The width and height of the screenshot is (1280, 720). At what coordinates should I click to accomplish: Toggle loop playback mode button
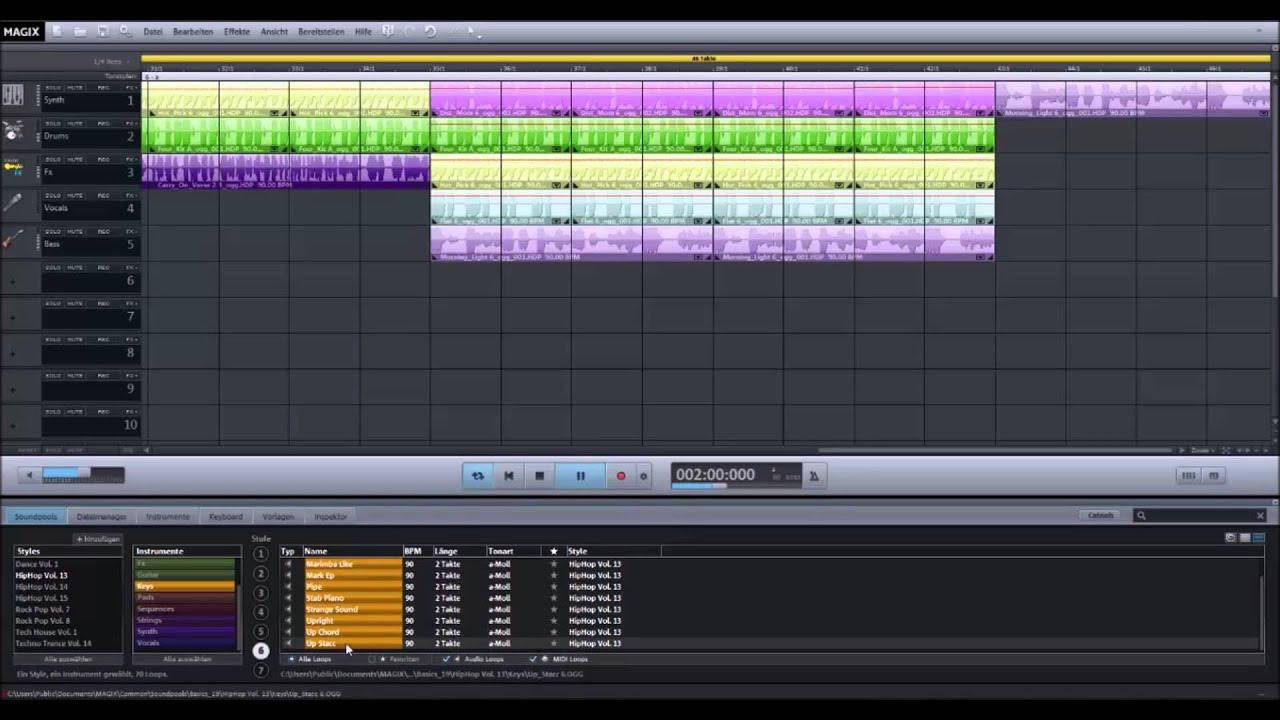[x=477, y=476]
